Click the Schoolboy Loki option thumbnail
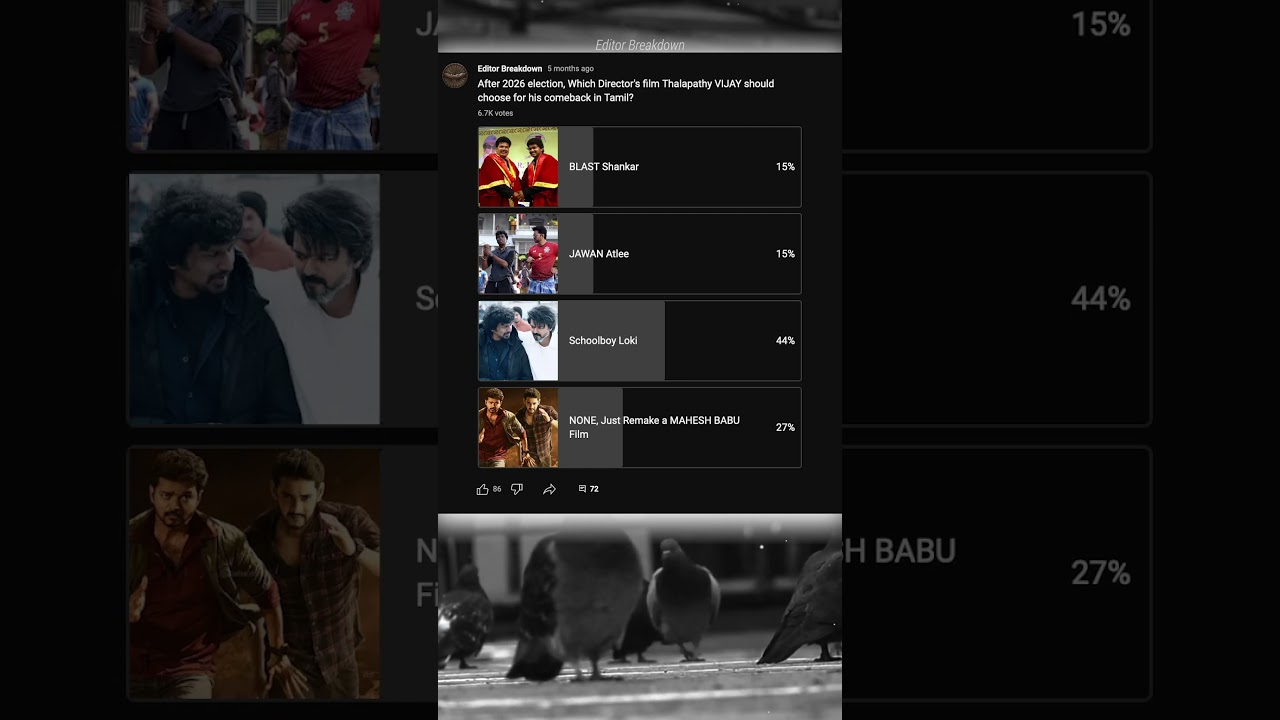 pyautogui.click(x=518, y=341)
